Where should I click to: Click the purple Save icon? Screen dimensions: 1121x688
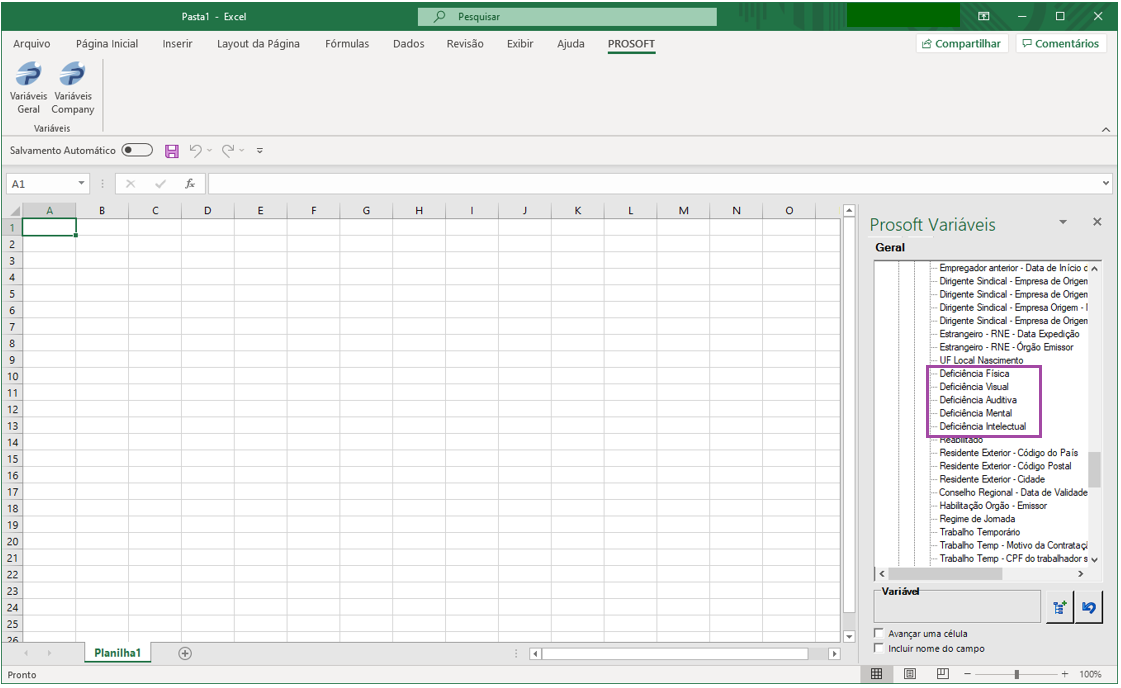(172, 151)
